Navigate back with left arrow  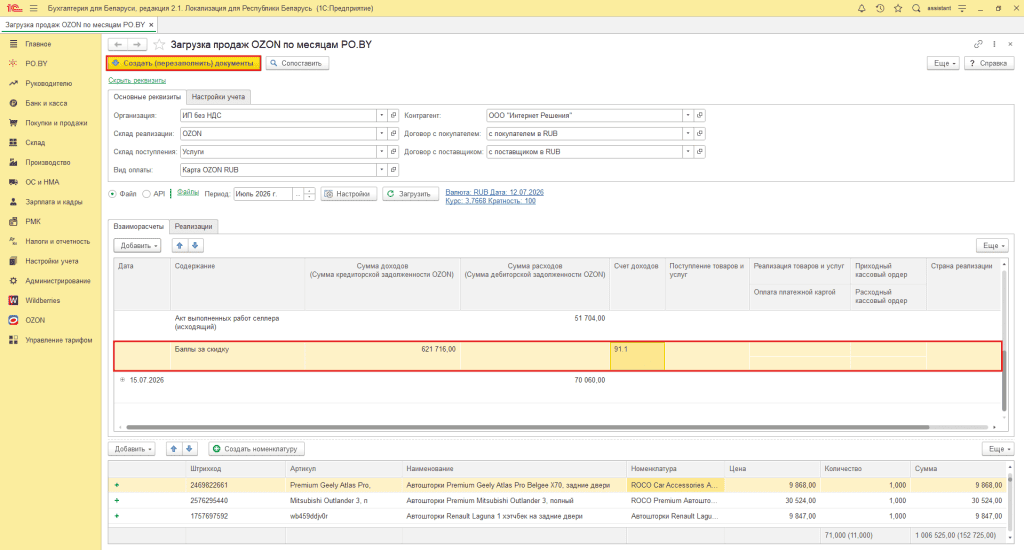(x=118, y=44)
